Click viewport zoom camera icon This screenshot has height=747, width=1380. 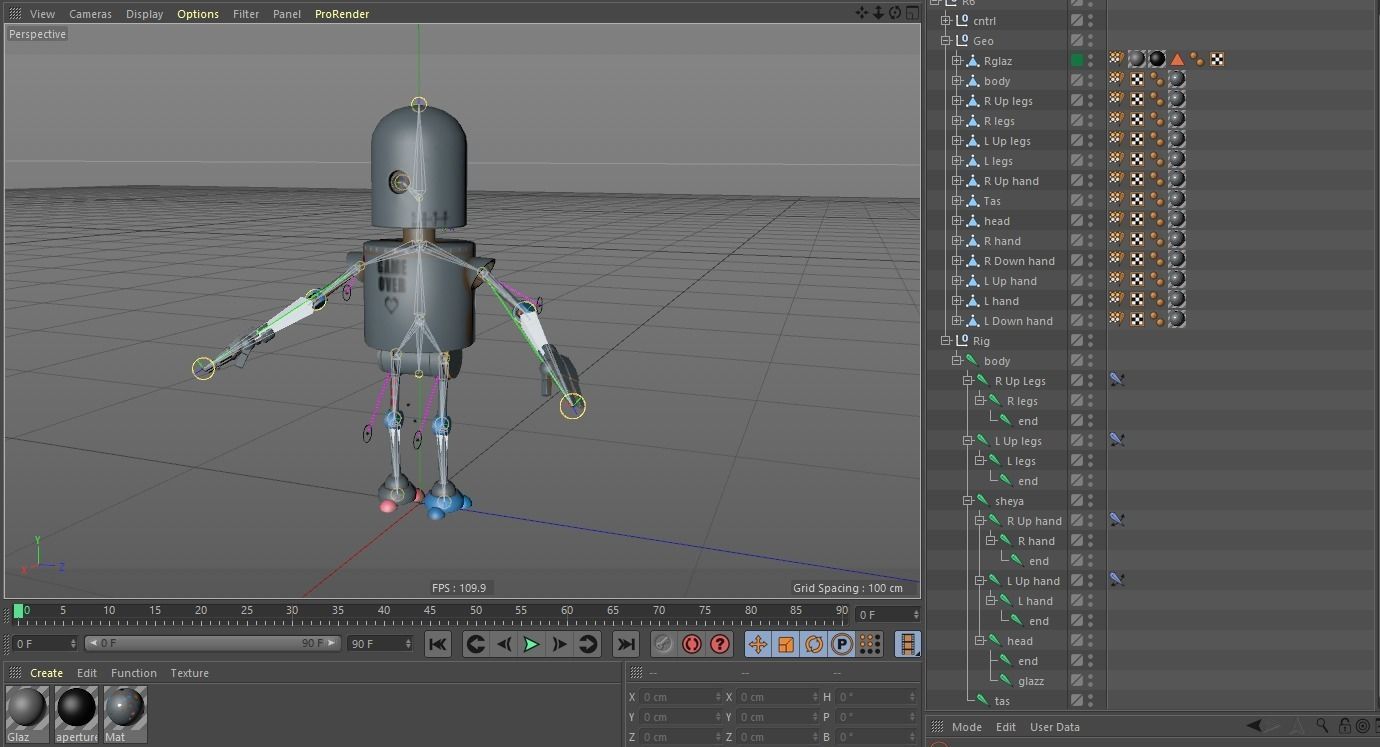tap(878, 13)
